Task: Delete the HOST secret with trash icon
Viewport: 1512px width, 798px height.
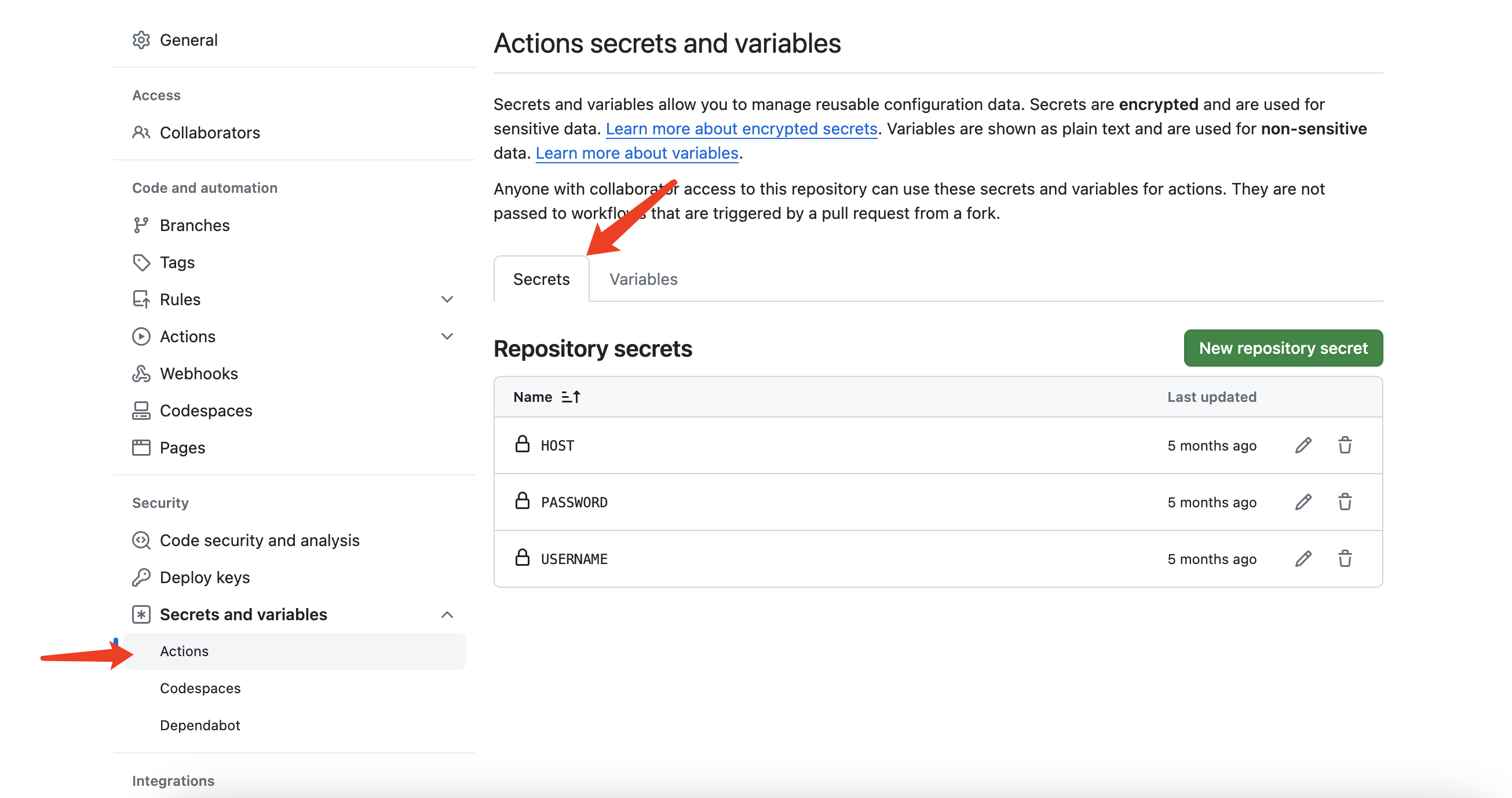Action: (1345, 445)
